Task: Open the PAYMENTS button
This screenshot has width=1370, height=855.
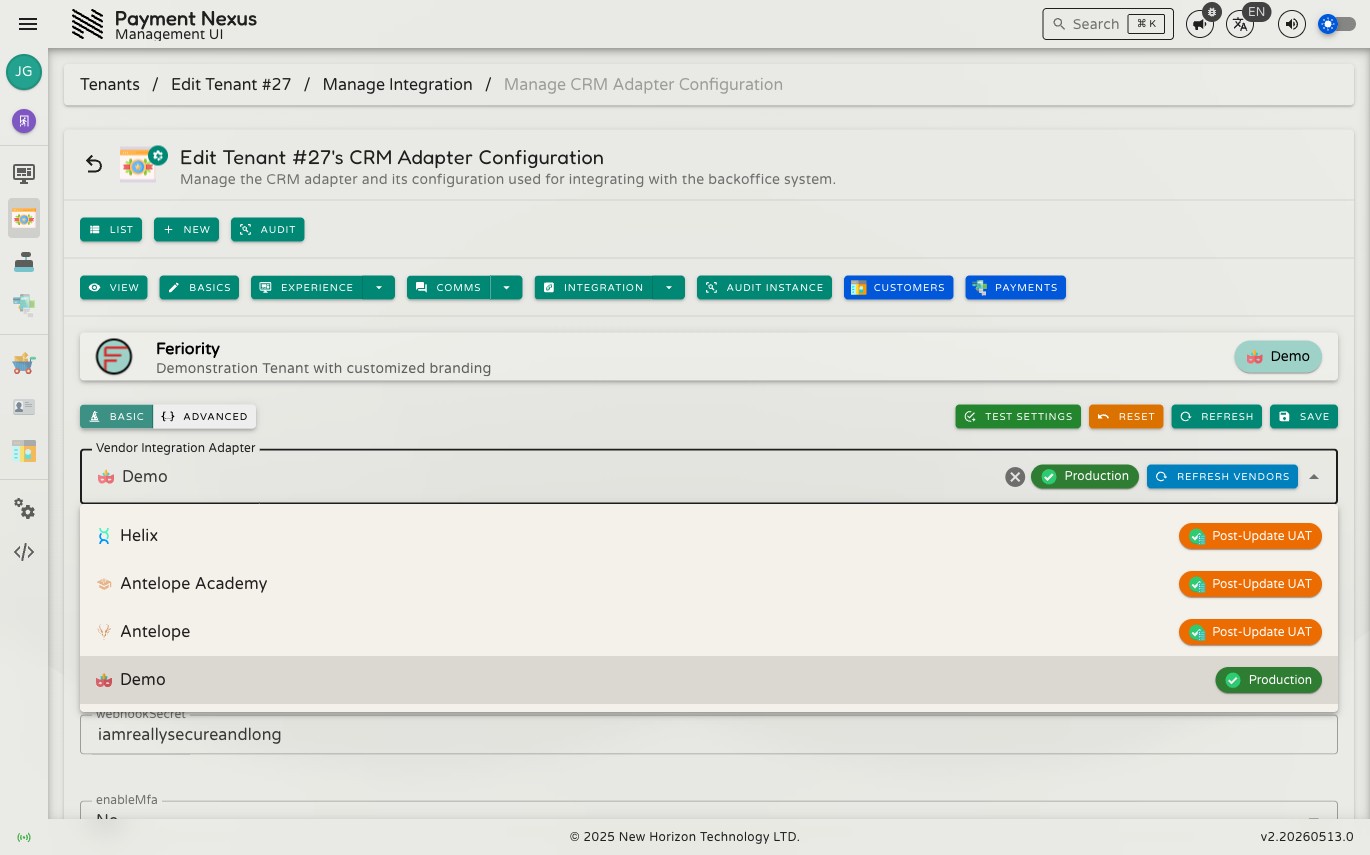Action: click(1016, 287)
